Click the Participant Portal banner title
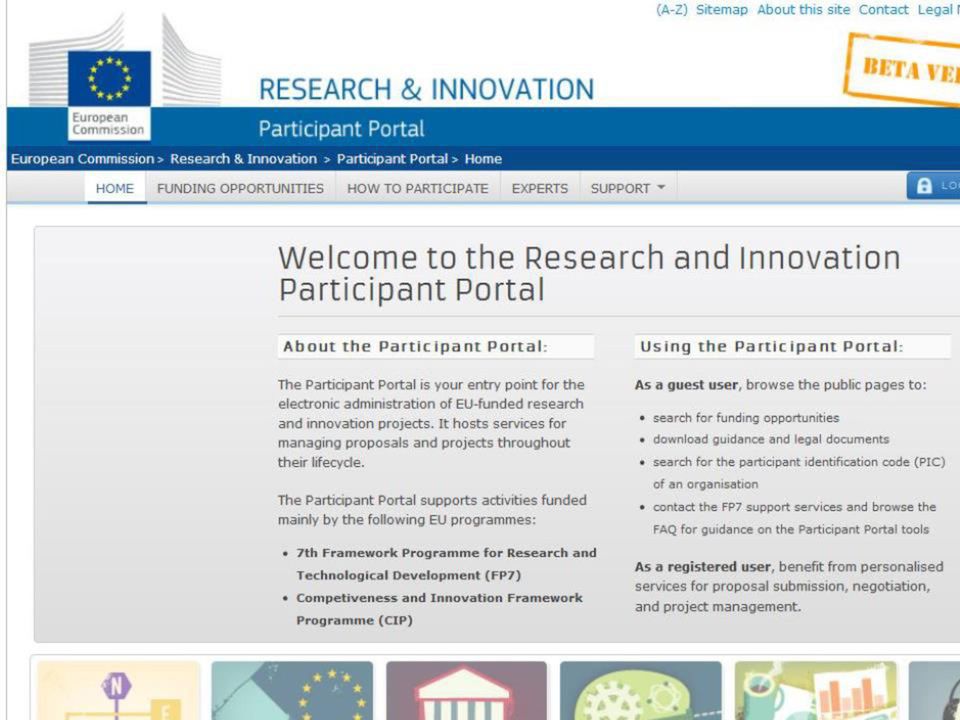Screen dimensions: 960x720 point(342,129)
